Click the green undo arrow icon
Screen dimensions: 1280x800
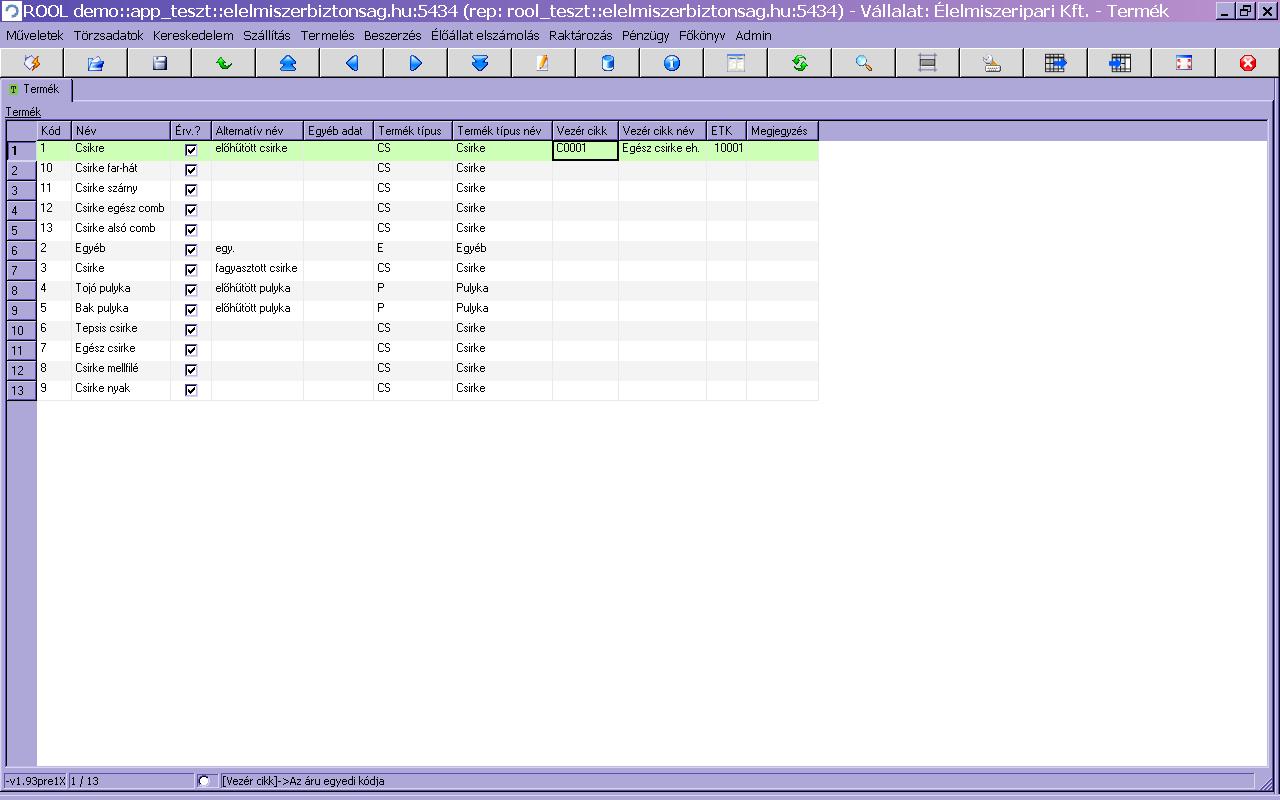tap(223, 63)
